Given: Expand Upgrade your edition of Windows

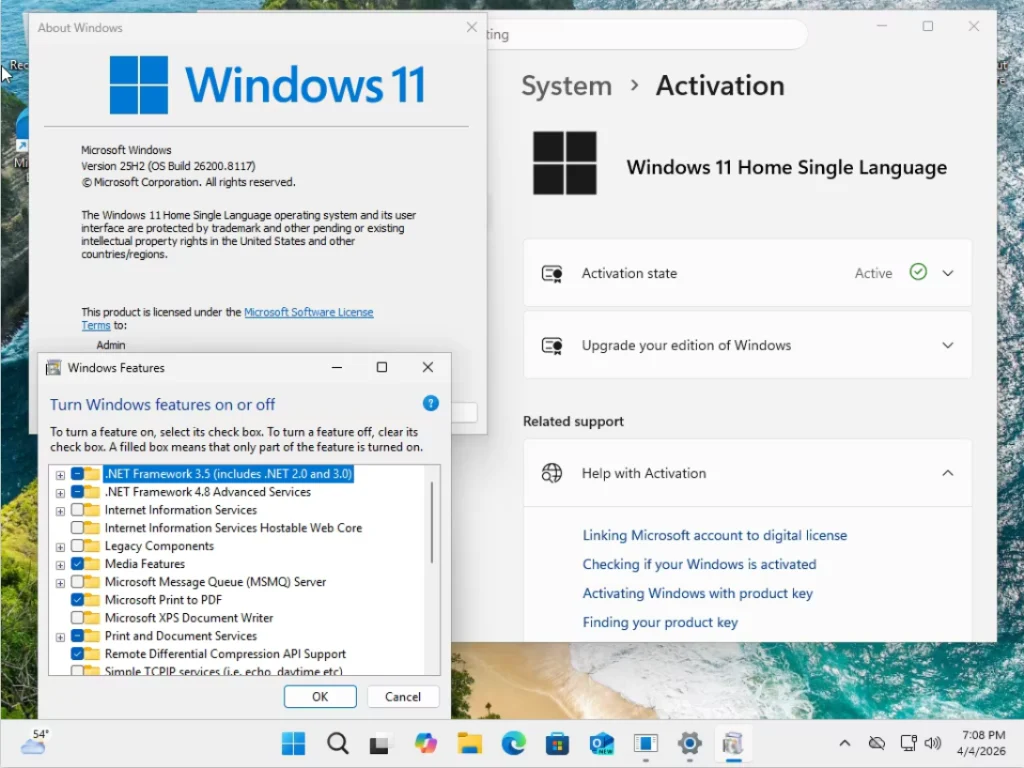Looking at the screenshot, I should pyautogui.click(x=948, y=345).
